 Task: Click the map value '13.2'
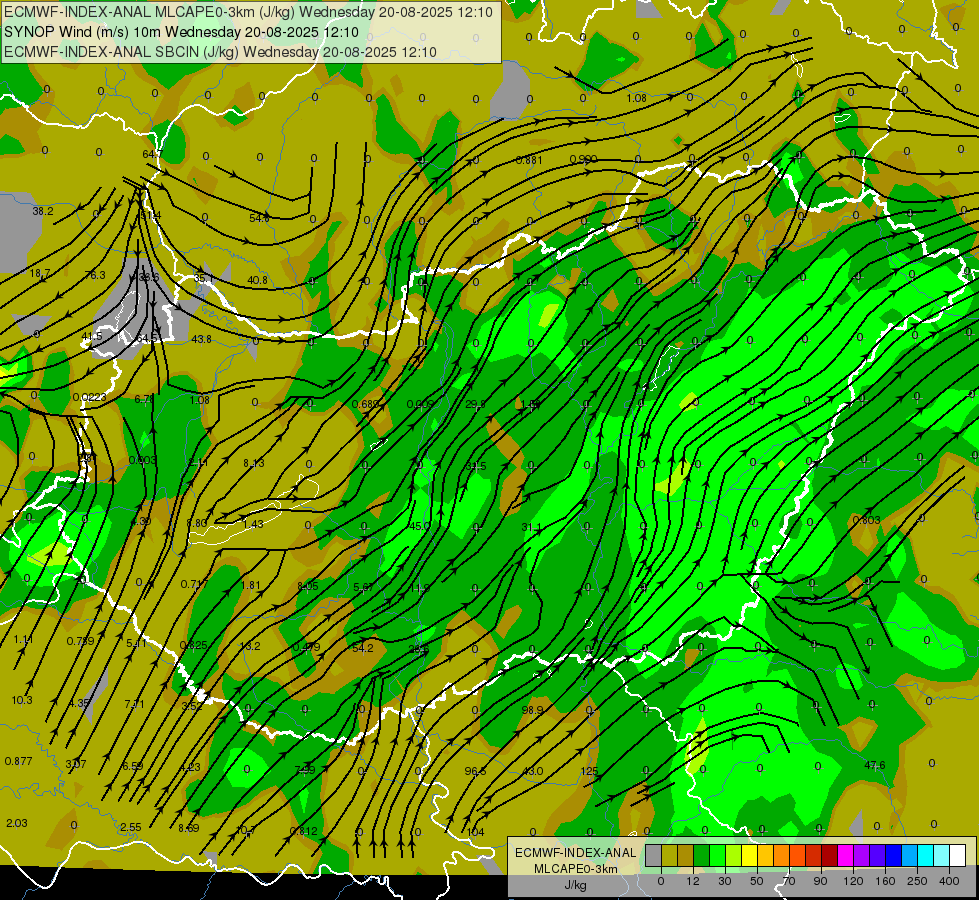click(250, 646)
